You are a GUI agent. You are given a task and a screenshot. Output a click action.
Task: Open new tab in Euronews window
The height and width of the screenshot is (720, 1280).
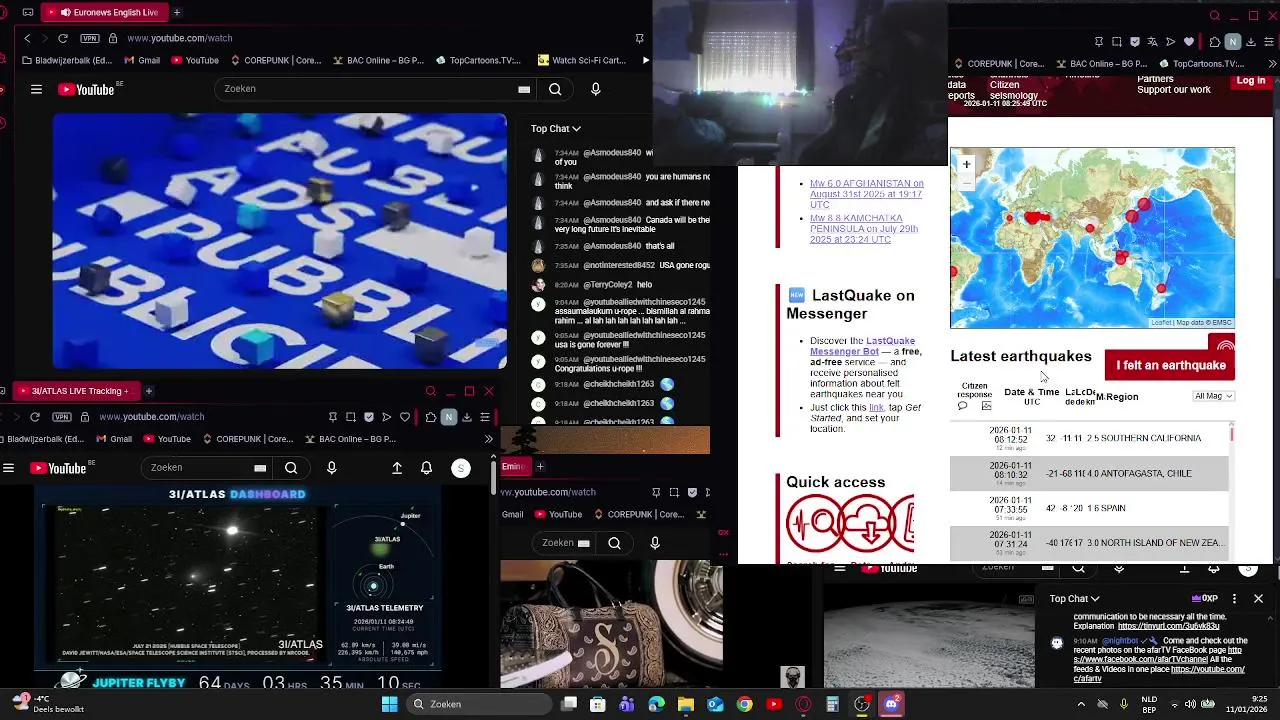(177, 12)
